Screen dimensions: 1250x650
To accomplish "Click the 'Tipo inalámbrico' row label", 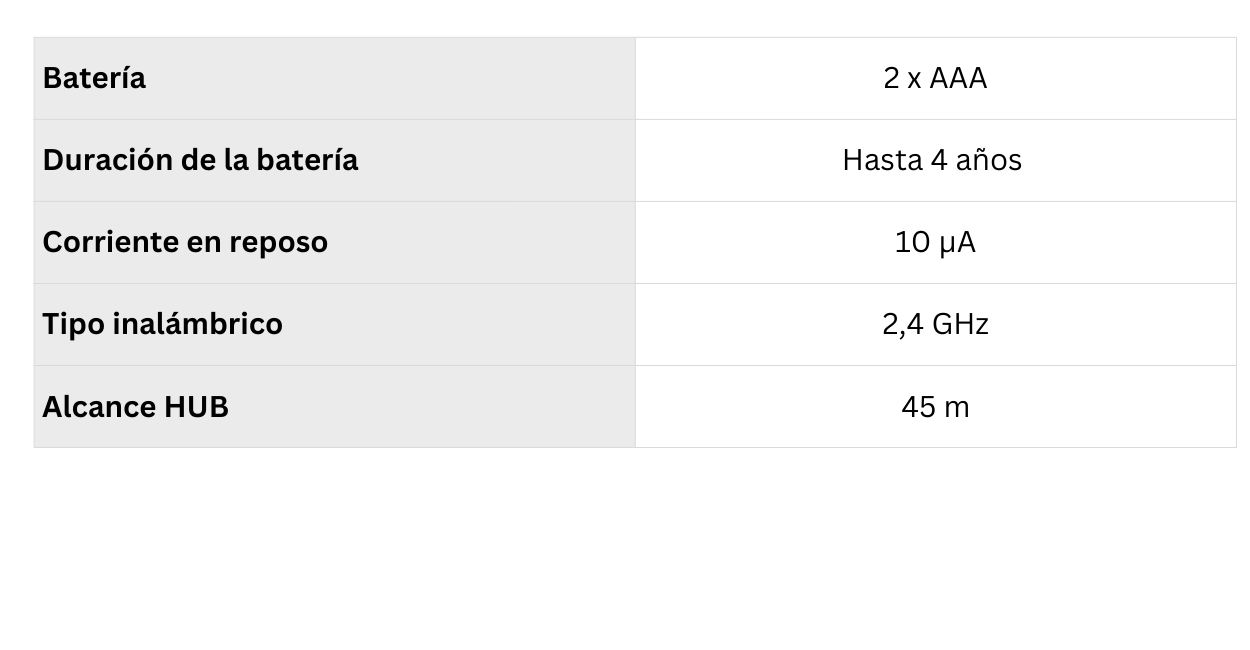I will [x=162, y=324].
